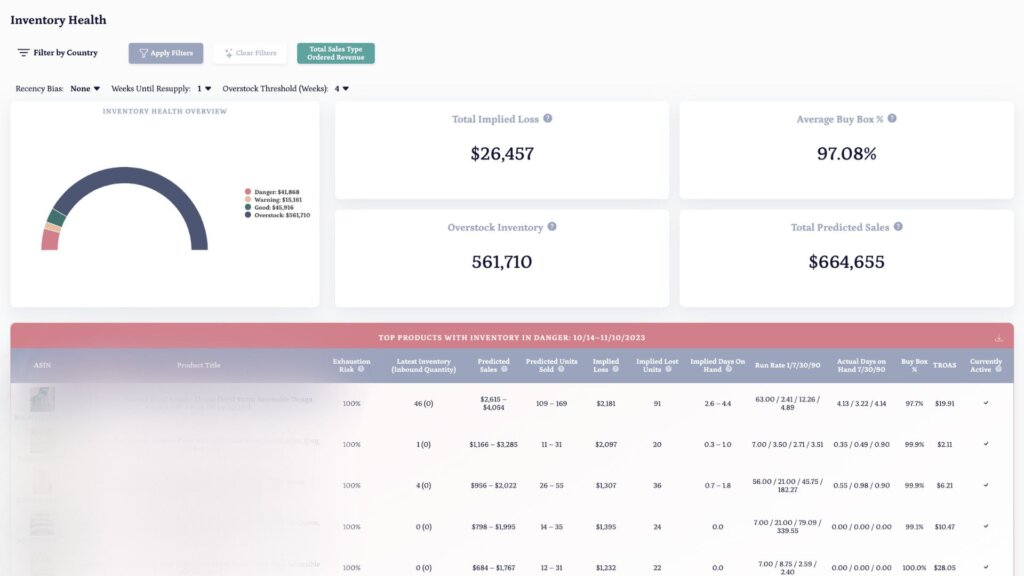Sort by the Product Title column header
Screen dimensions: 1024x576
198,365
